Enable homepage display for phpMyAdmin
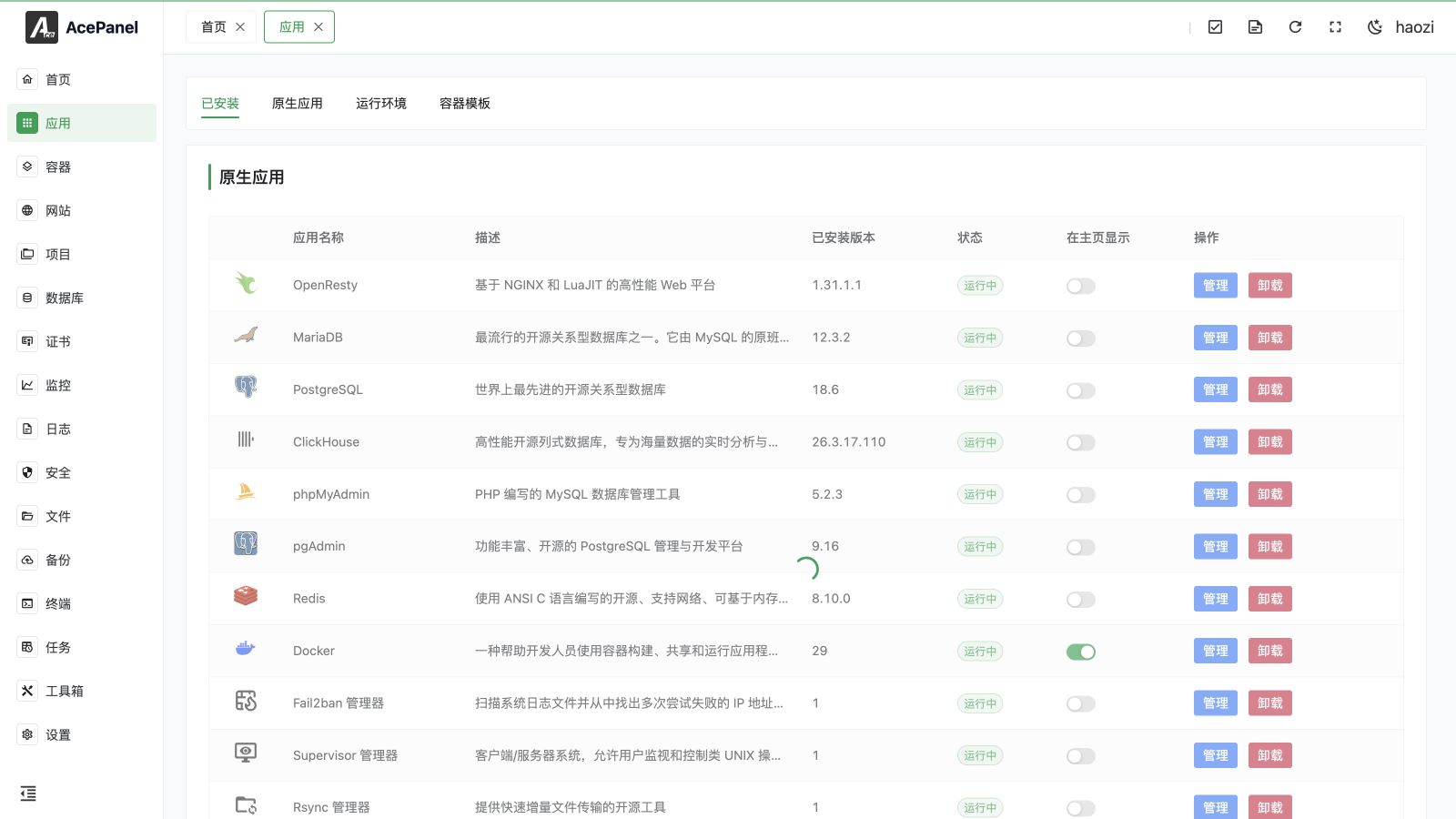The width and height of the screenshot is (1456, 819). point(1081,495)
